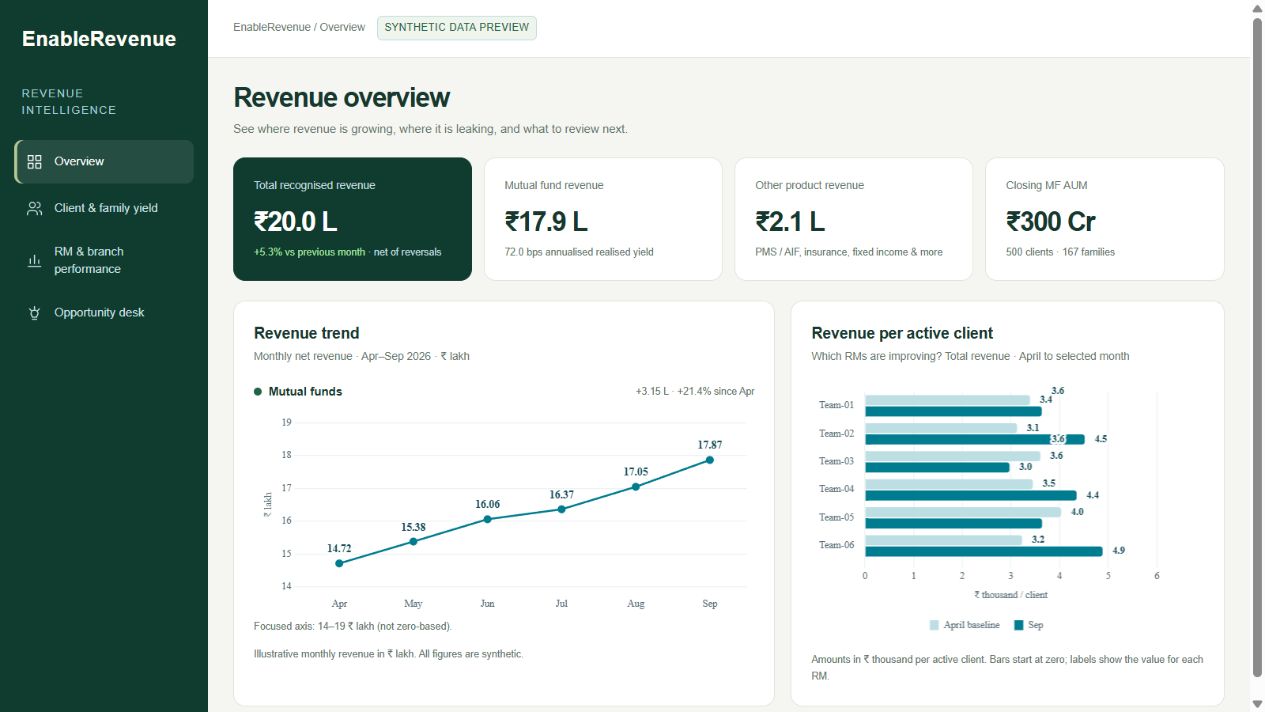Toggle the Sep legend swatch
Image resolution: width=1265 pixels, height=712 pixels.
pyautogui.click(x=1019, y=625)
